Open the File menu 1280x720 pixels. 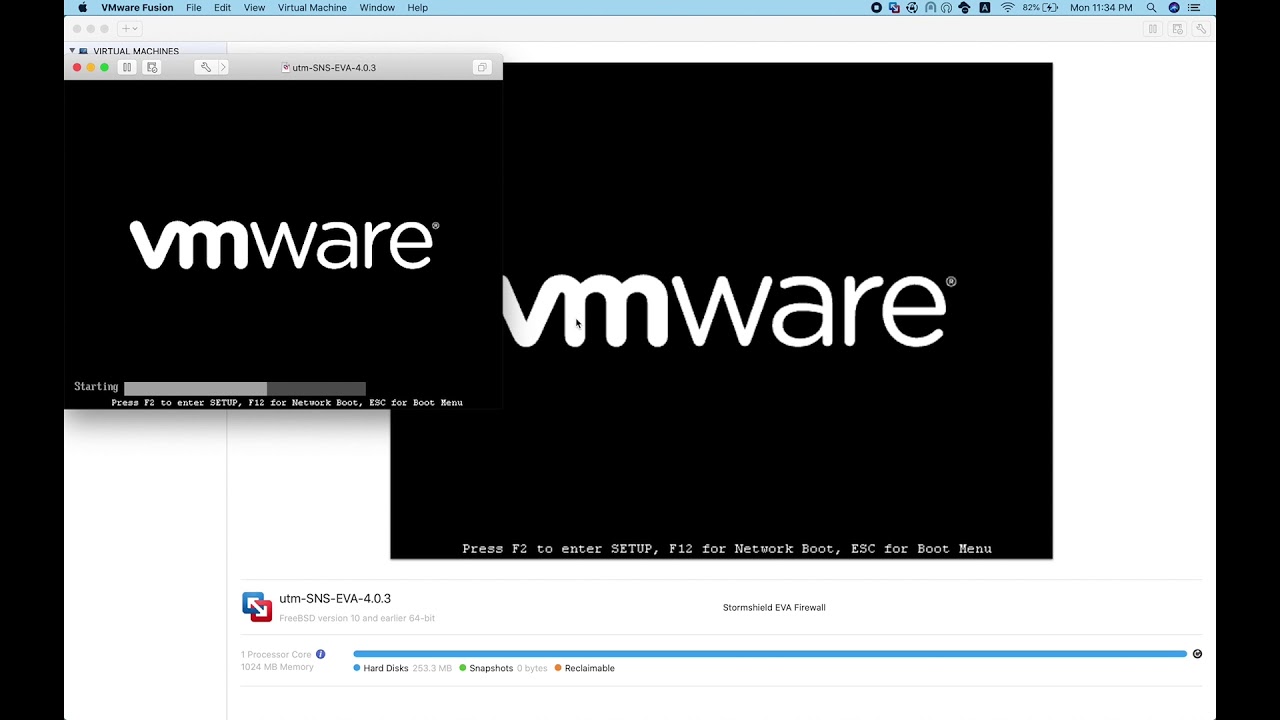(x=194, y=8)
